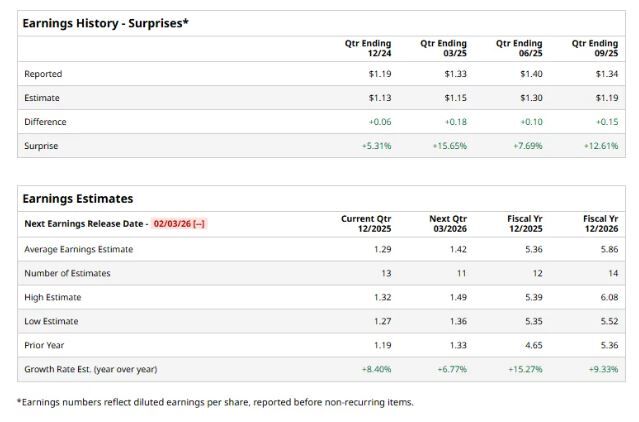This screenshot has width=639, height=422.
Task: Click the Growth Rate Est. row label
Action: (90, 369)
